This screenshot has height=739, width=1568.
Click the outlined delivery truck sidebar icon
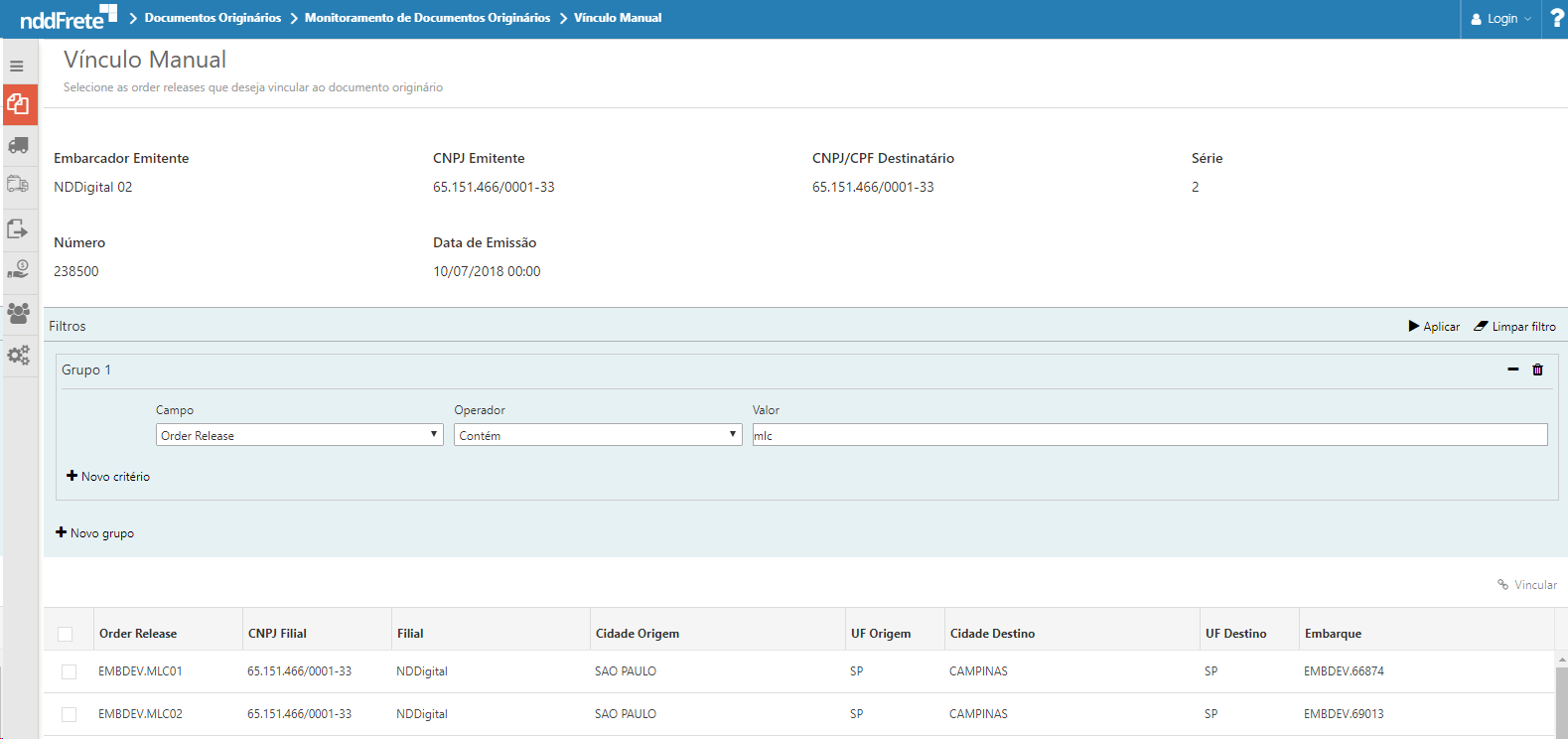click(18, 185)
